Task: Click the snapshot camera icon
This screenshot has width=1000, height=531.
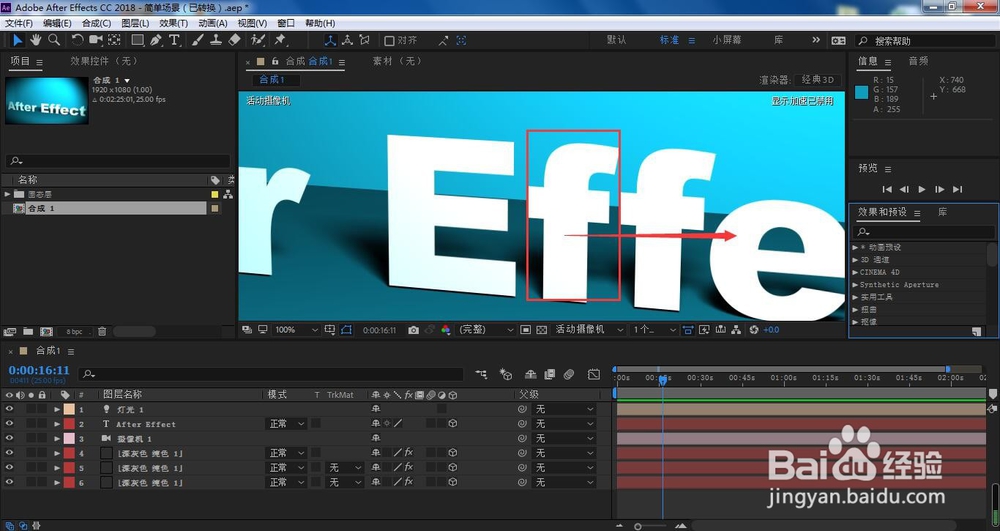Action: tap(413, 330)
